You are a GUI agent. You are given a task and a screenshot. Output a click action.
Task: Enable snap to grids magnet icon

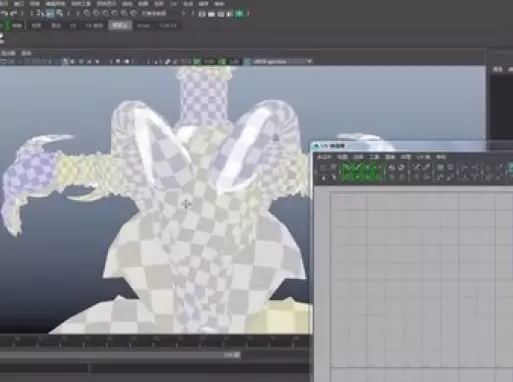(x=87, y=14)
